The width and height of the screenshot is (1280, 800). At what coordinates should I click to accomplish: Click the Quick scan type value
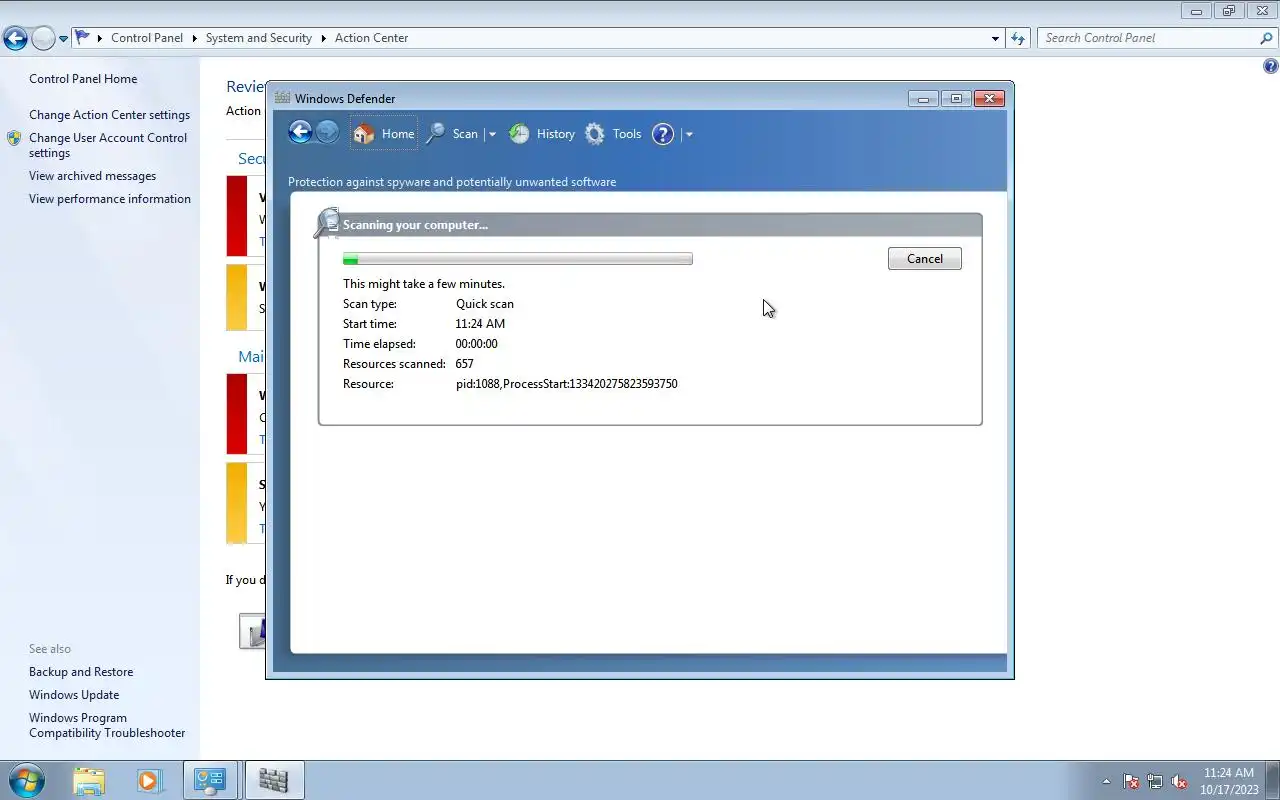point(485,304)
